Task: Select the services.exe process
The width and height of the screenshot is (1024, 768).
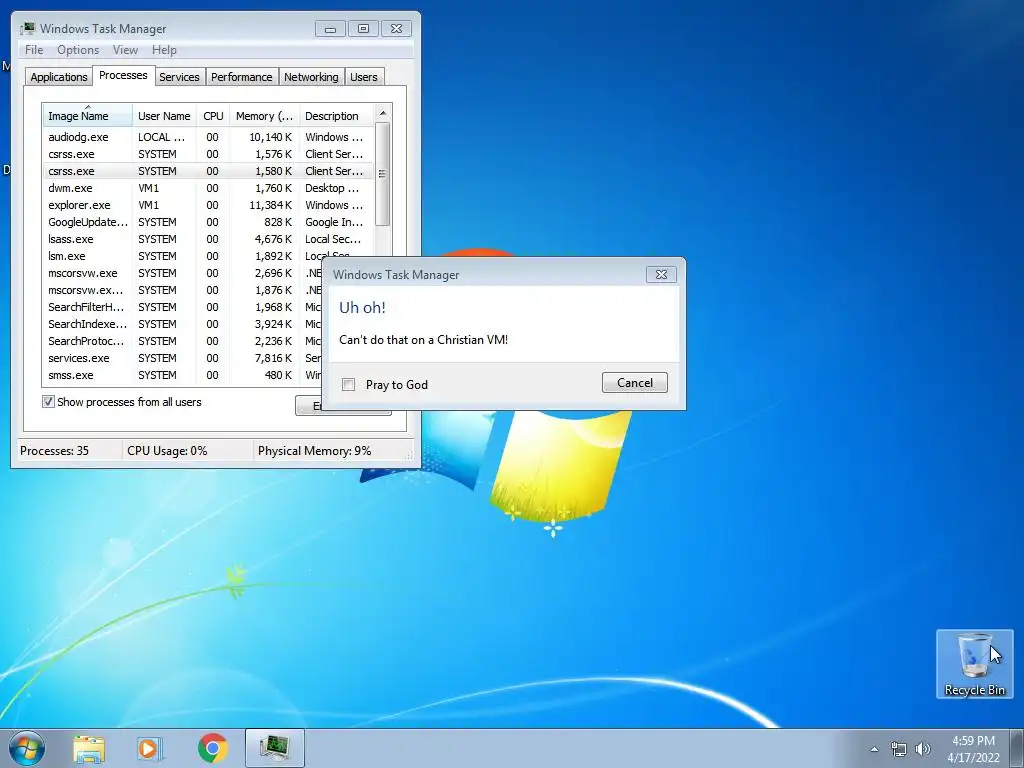Action: 183,358
